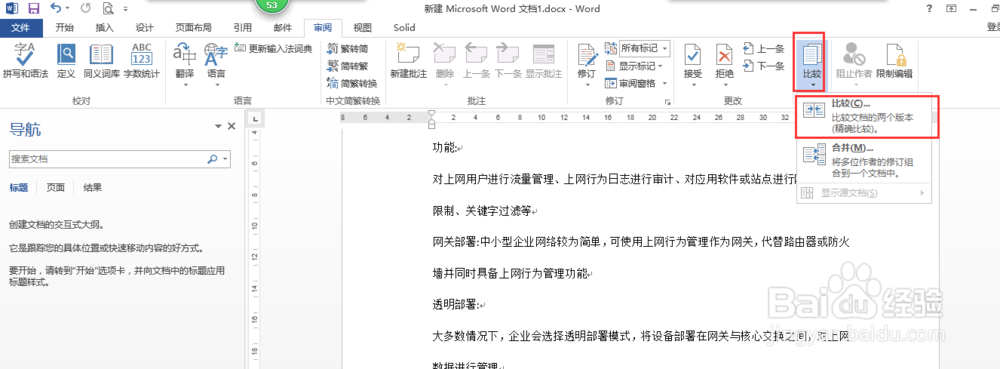Click the Accept change icon (接受)
Screen dimensions: 1000x369
pyautogui.click(x=693, y=64)
